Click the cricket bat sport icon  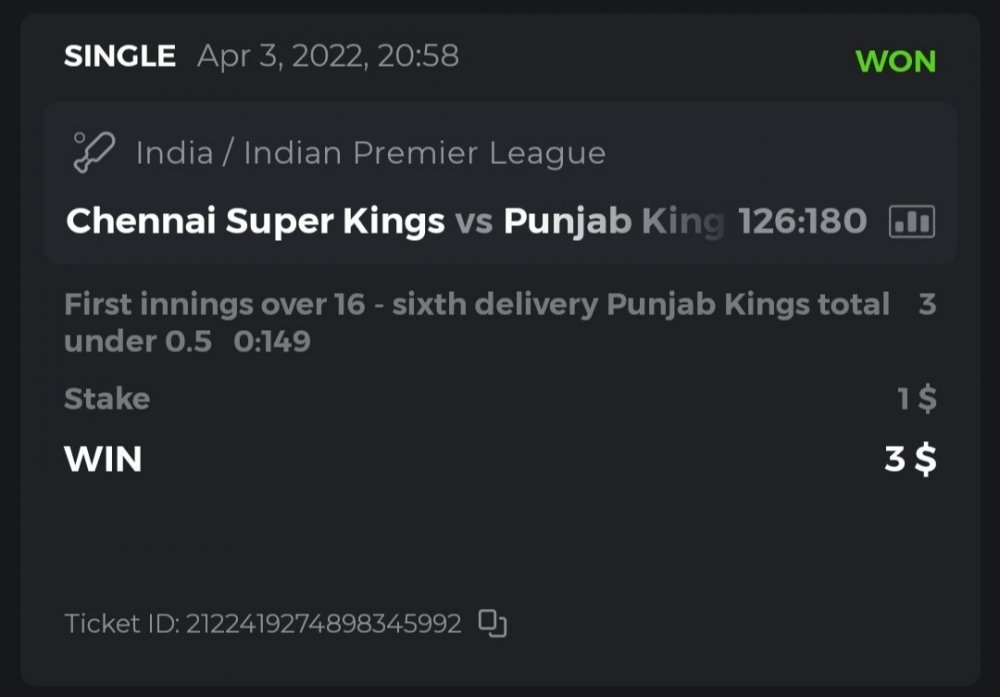[94, 152]
